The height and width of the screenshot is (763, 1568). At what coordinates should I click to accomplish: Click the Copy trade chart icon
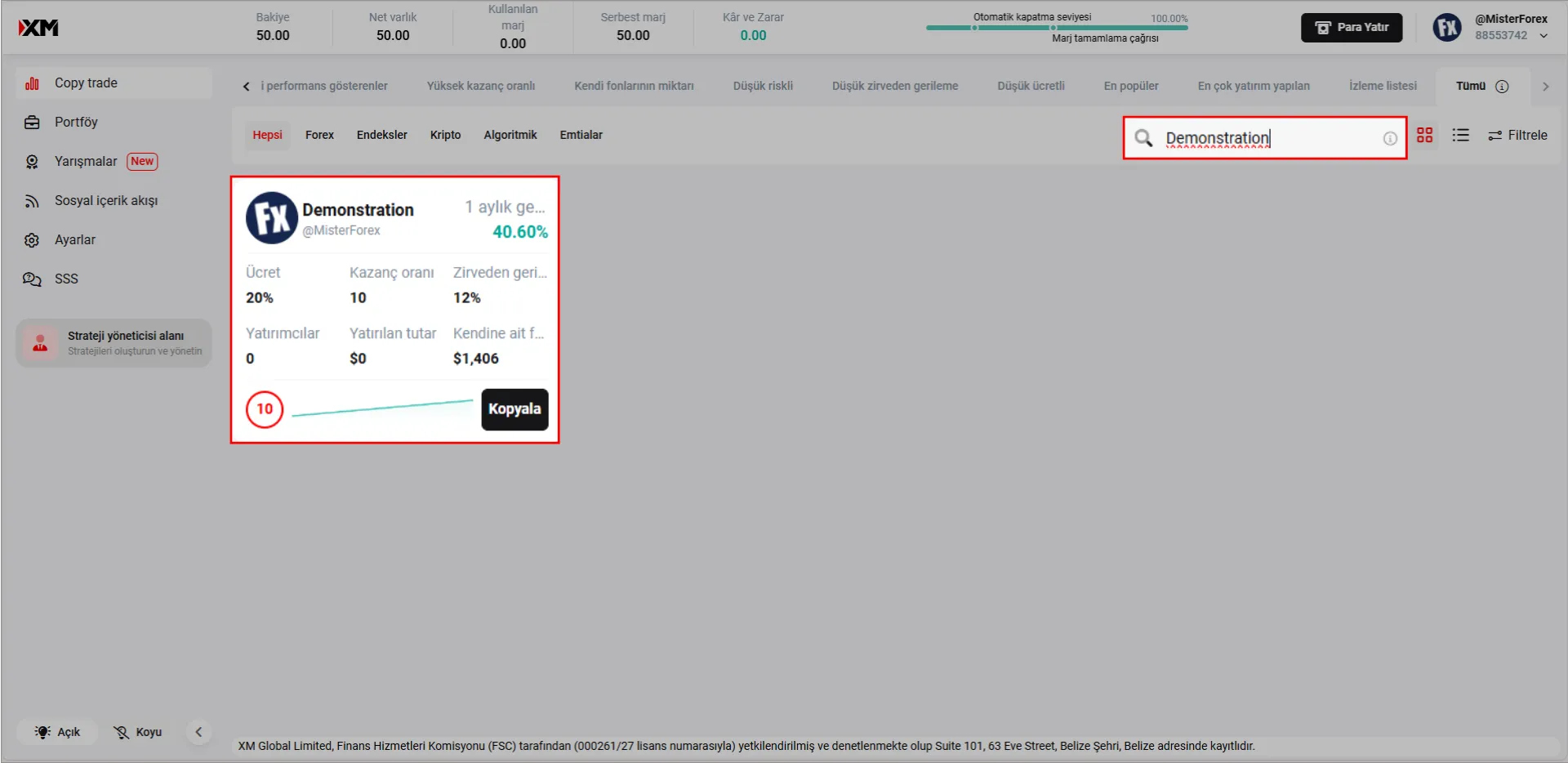(x=32, y=83)
